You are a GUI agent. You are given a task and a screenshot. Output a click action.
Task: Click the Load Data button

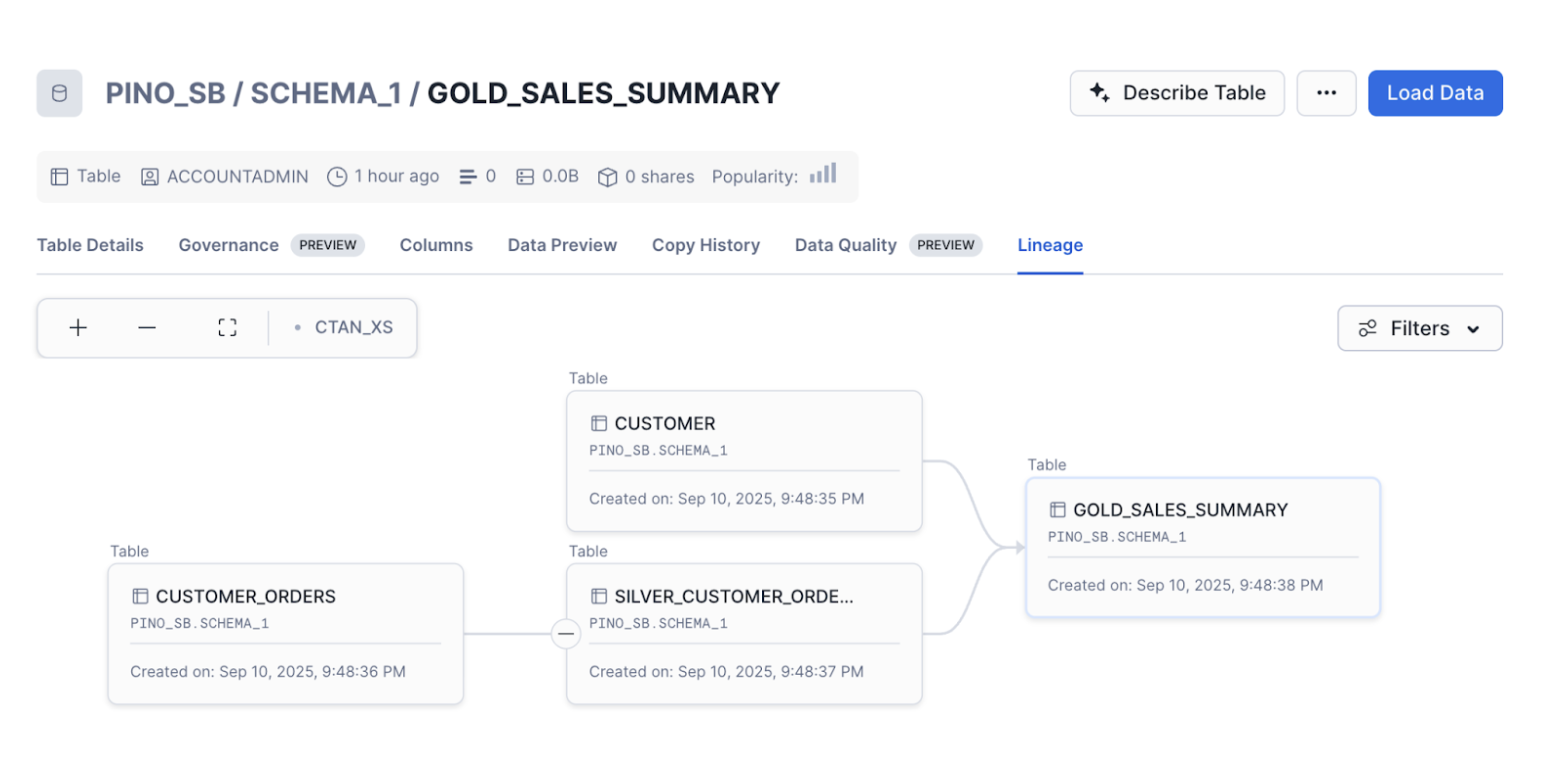point(1434,93)
